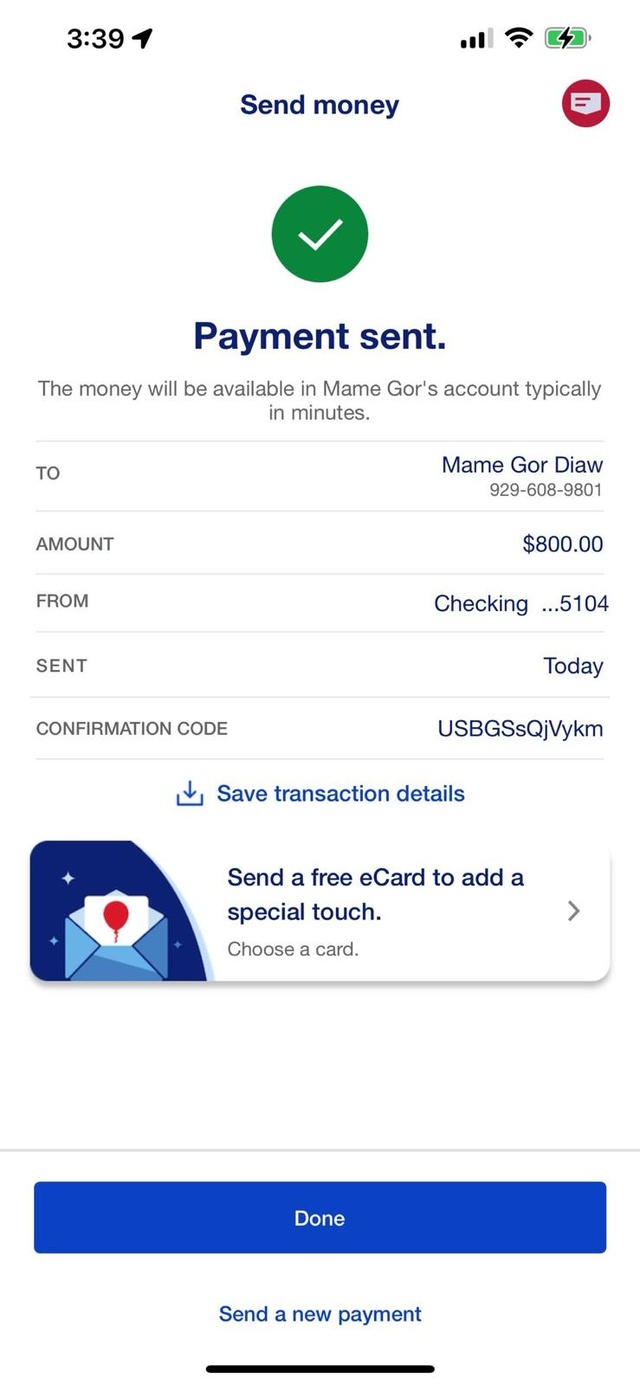The width and height of the screenshot is (640, 1385).
Task: Tap the blue Done button
Action: tap(320, 1218)
